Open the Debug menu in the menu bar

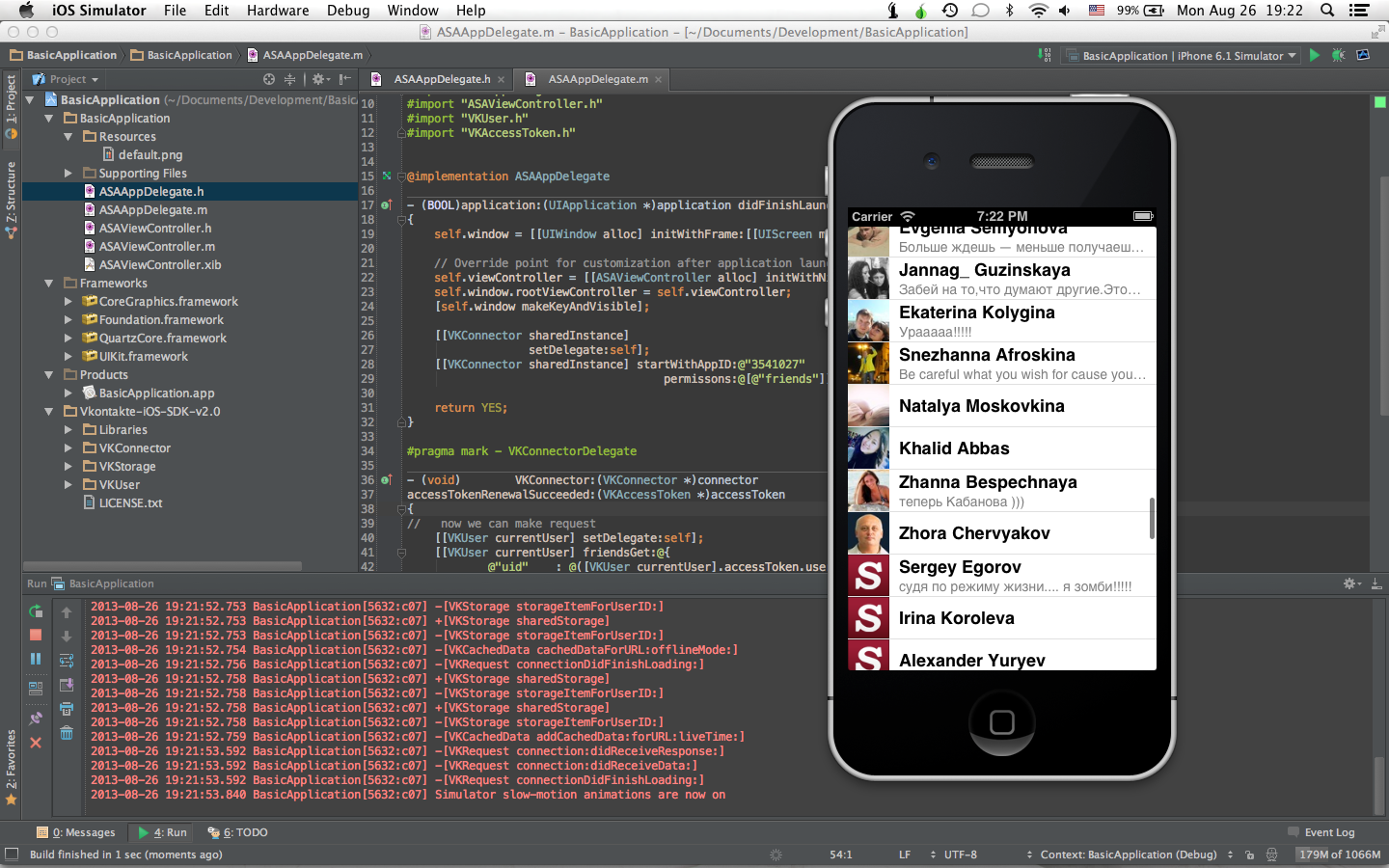pyautogui.click(x=348, y=11)
